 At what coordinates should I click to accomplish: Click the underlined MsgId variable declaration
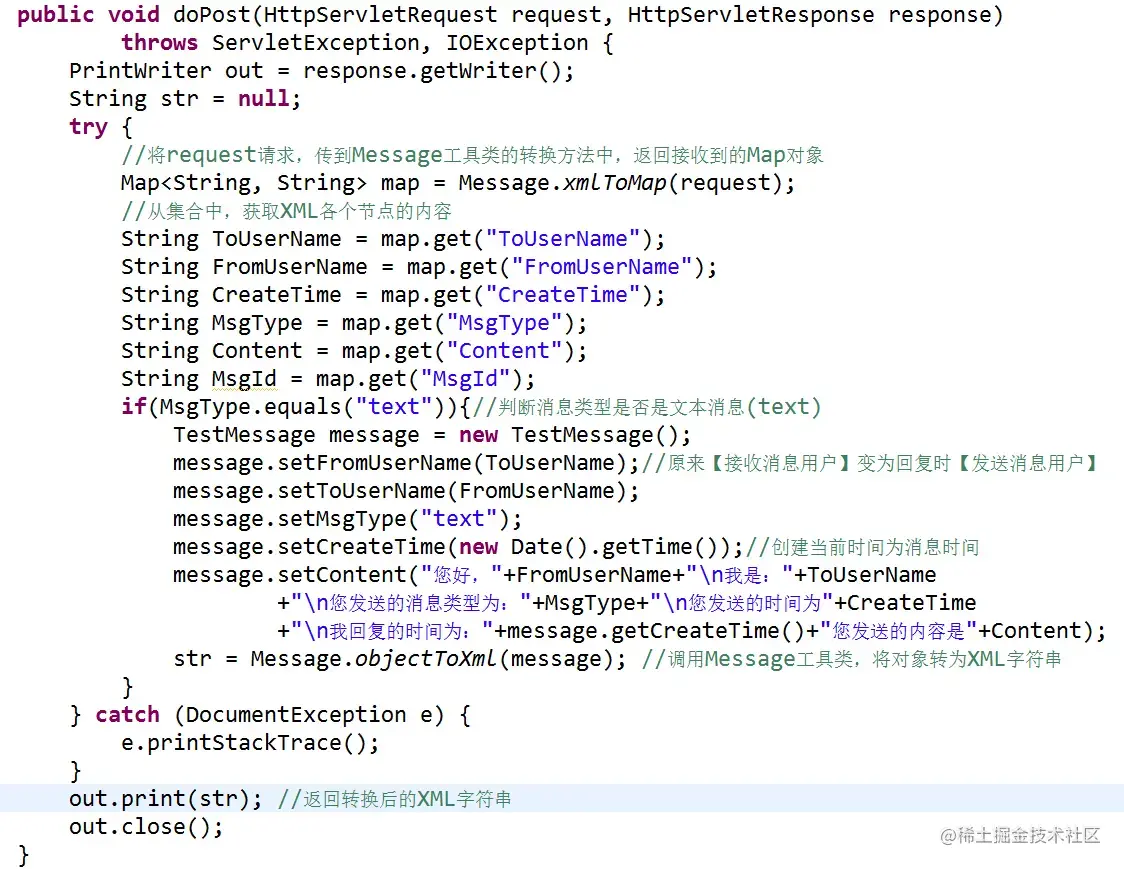[x=244, y=379]
